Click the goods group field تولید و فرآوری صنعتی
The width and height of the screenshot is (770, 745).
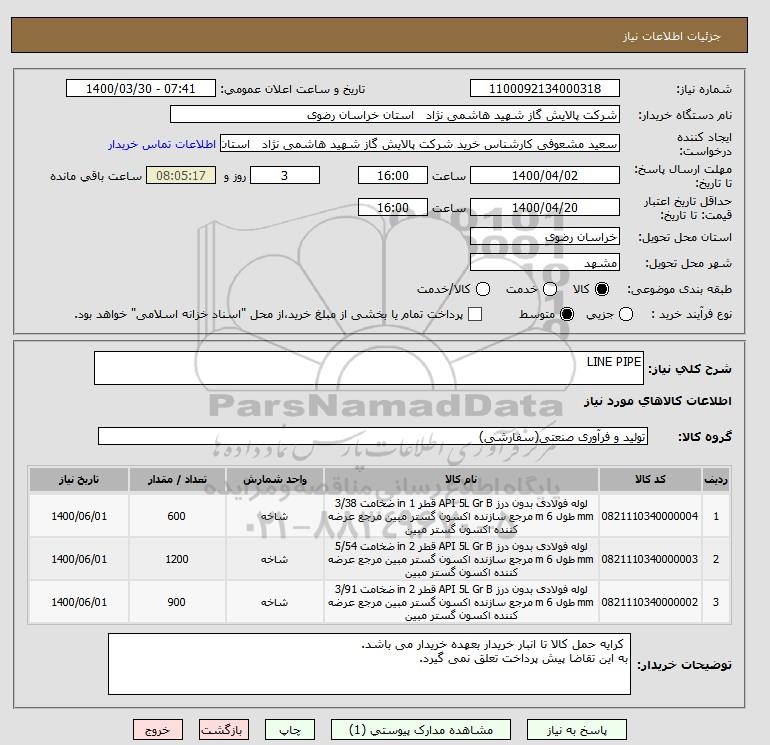point(373,436)
